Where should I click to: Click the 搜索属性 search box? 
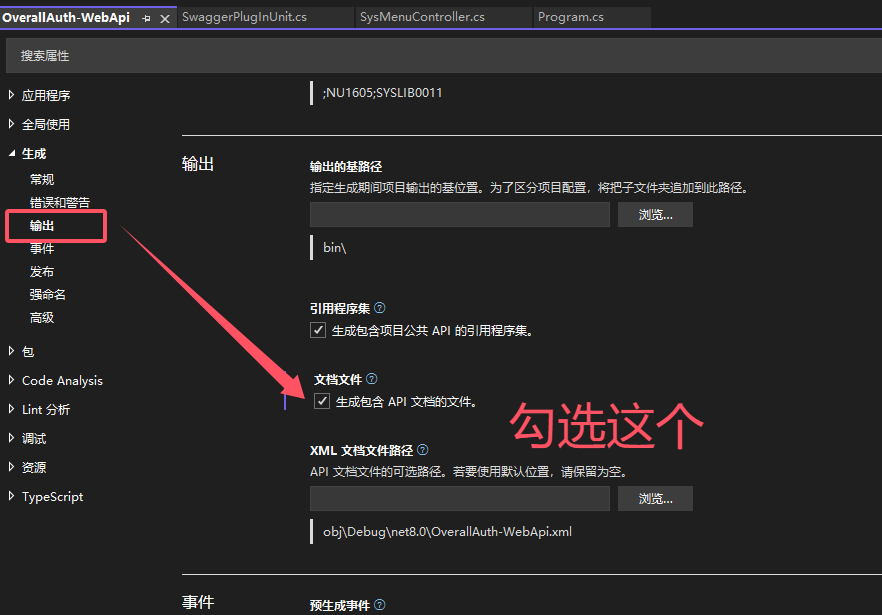point(440,56)
